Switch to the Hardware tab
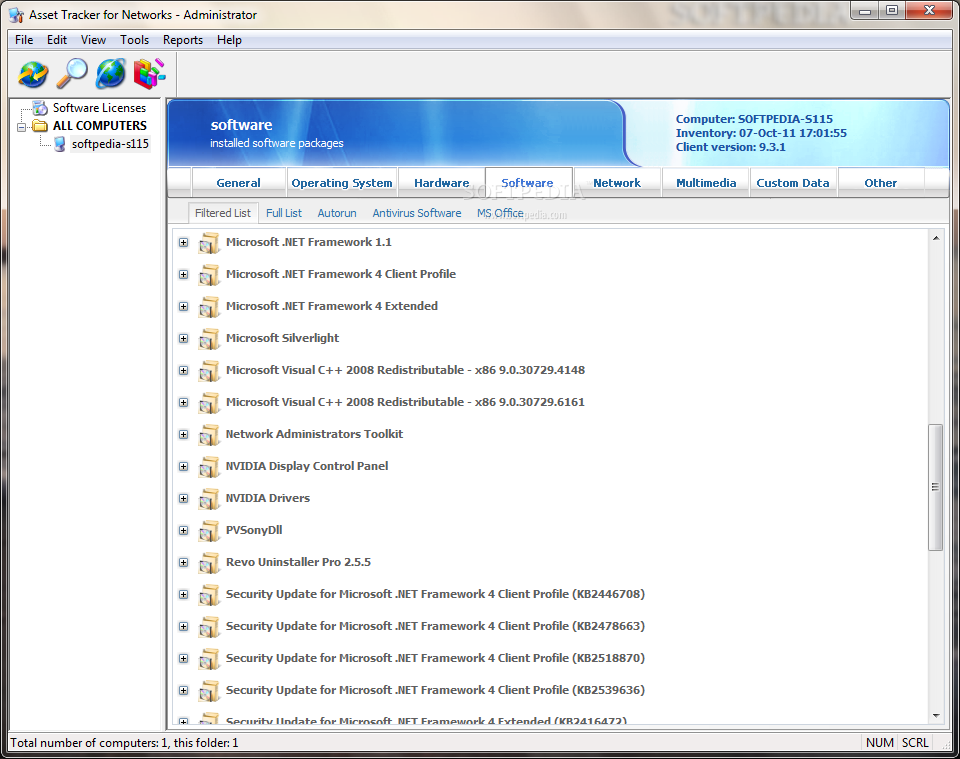Viewport: 960px width, 759px height. [441, 182]
